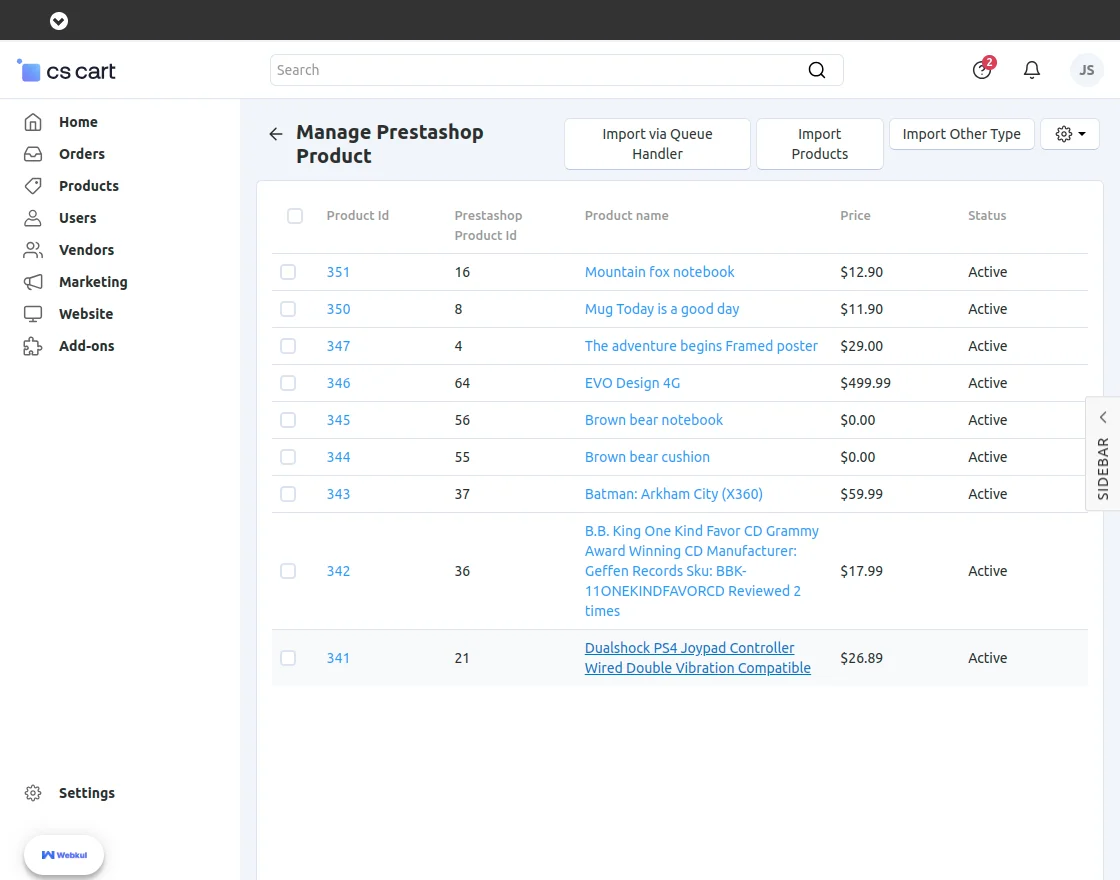The image size is (1120, 880).
Task: Click the Import Other Type button
Action: 961,134
